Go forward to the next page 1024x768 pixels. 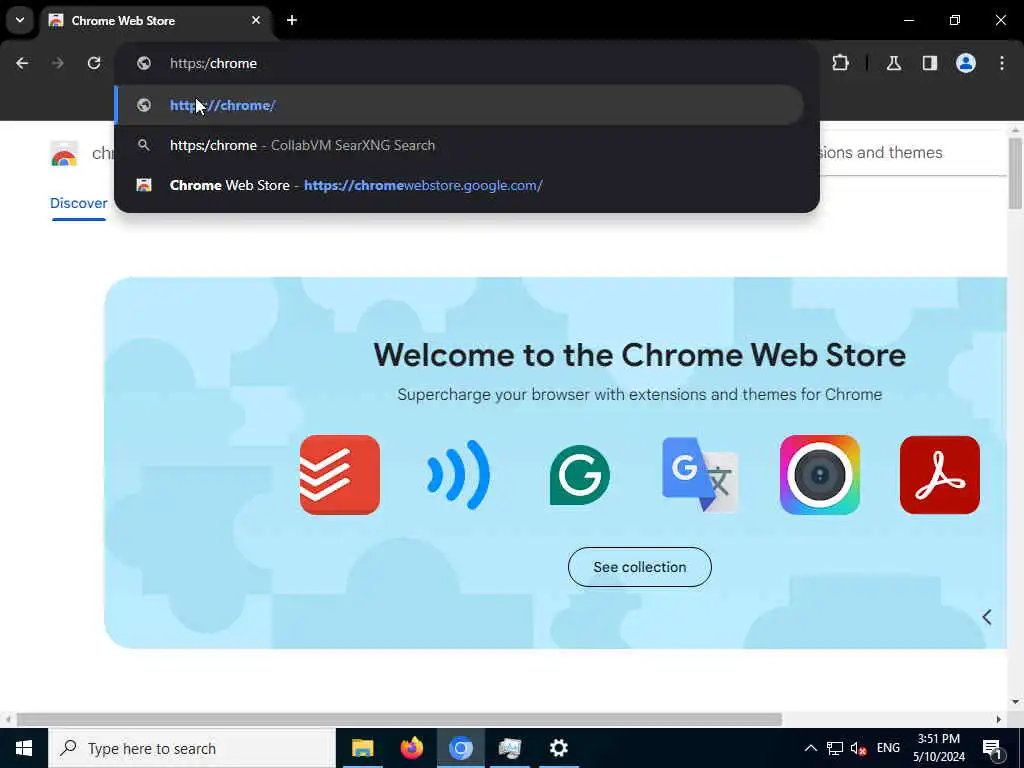tap(58, 63)
